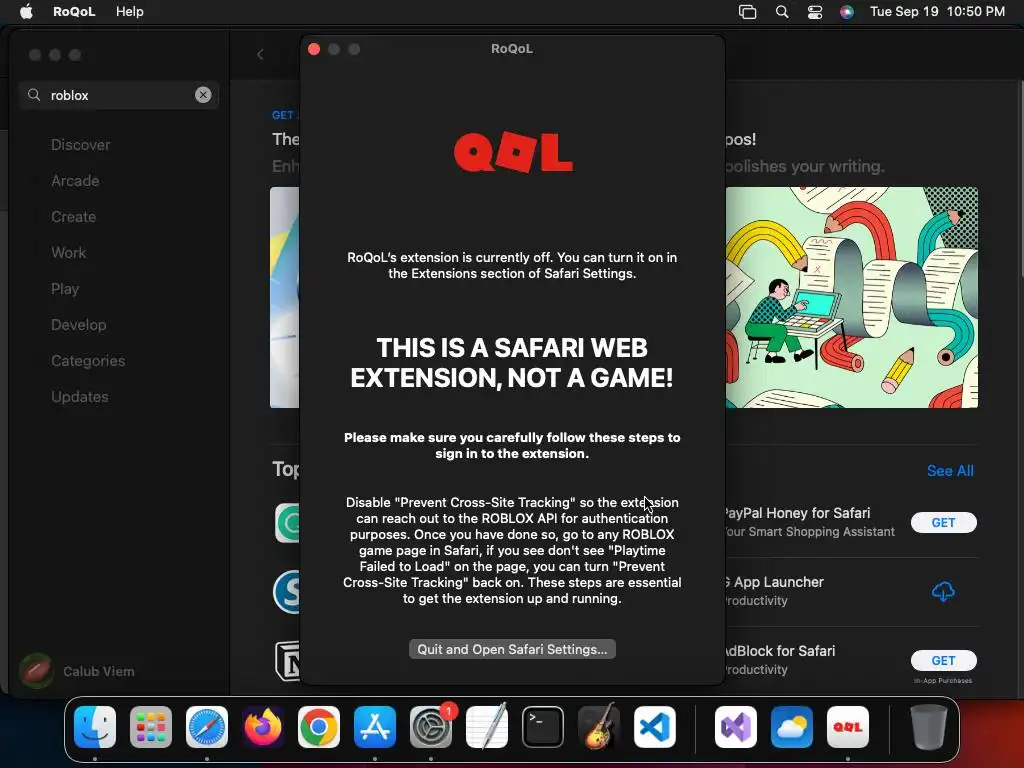
Task: Click the red QoL logo
Action: pyautogui.click(x=513, y=152)
